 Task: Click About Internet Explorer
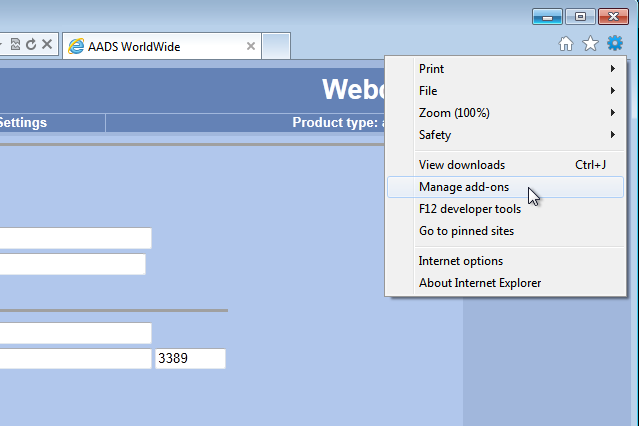[480, 283]
